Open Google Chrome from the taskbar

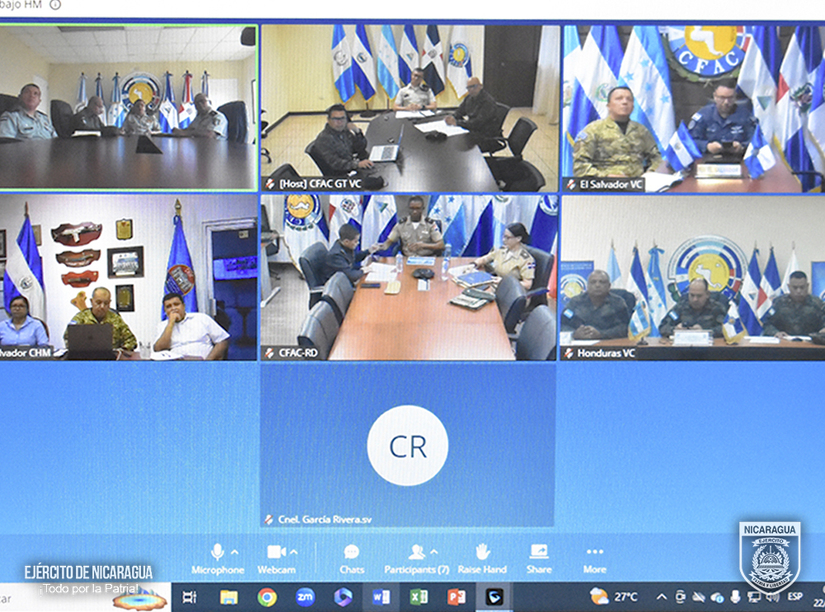pos(267,597)
